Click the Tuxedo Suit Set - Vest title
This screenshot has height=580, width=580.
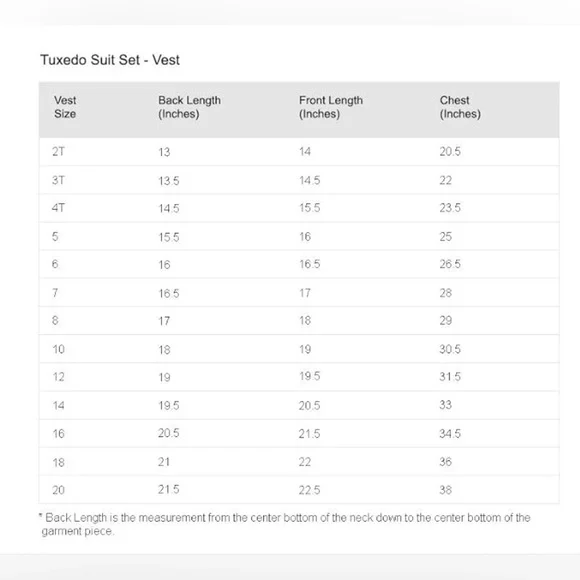point(110,60)
